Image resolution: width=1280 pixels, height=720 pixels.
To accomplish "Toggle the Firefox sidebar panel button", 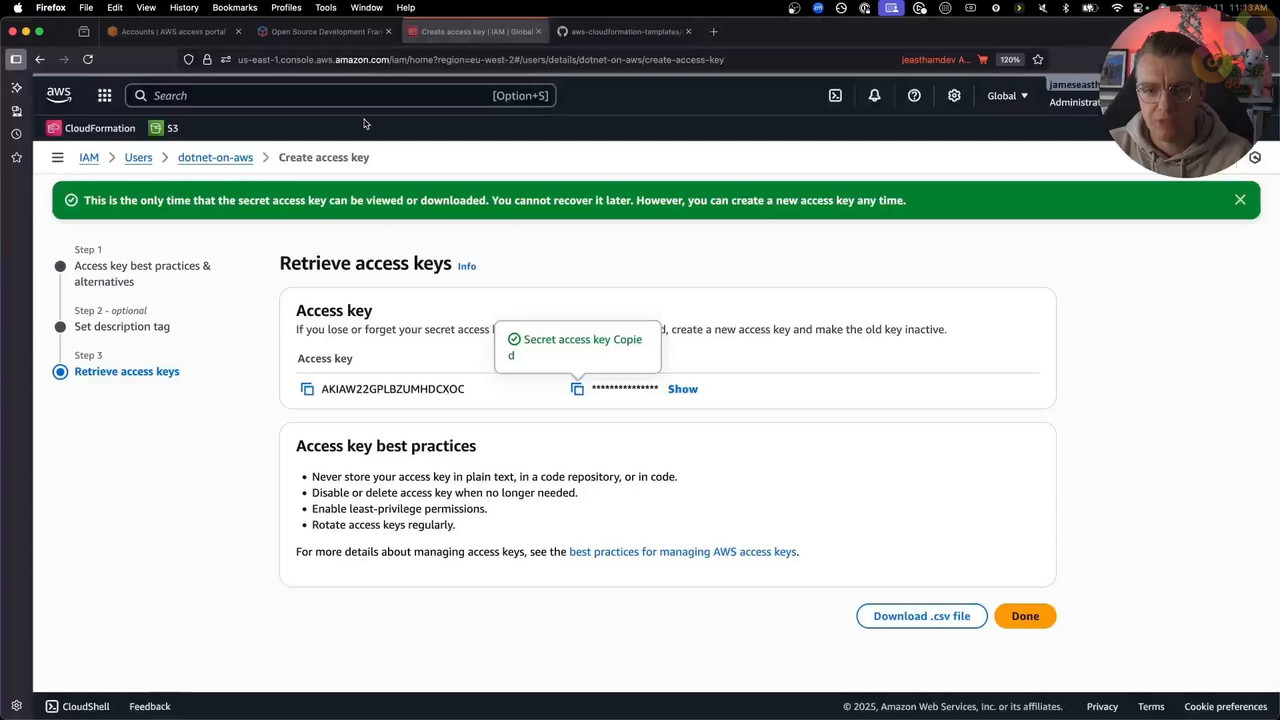I will tap(16, 59).
